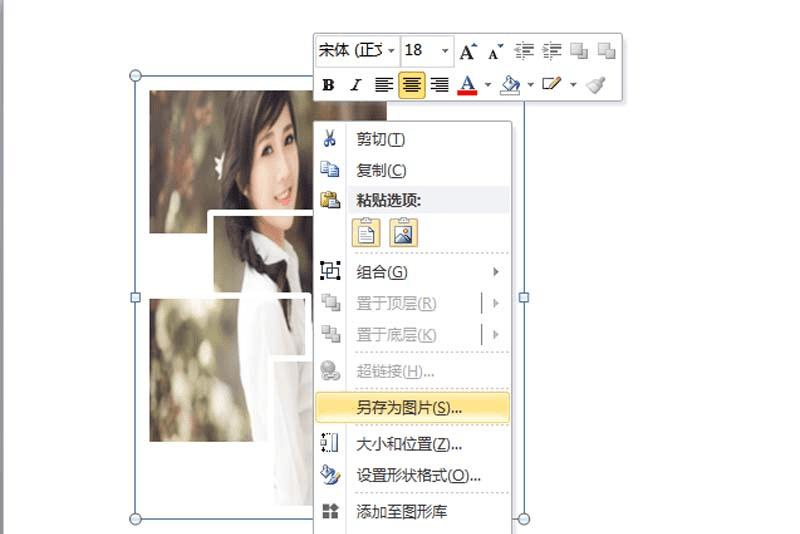The image size is (800, 534).
Task: Click the scissors cut icon
Action: click(330, 138)
